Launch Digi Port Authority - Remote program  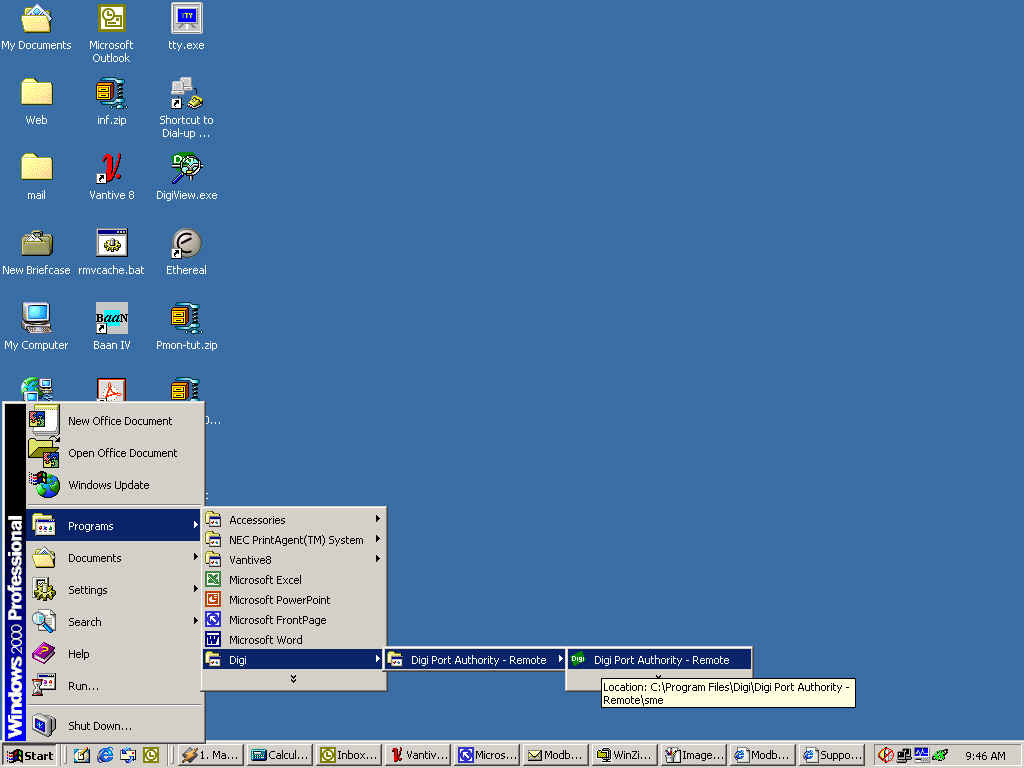660,660
